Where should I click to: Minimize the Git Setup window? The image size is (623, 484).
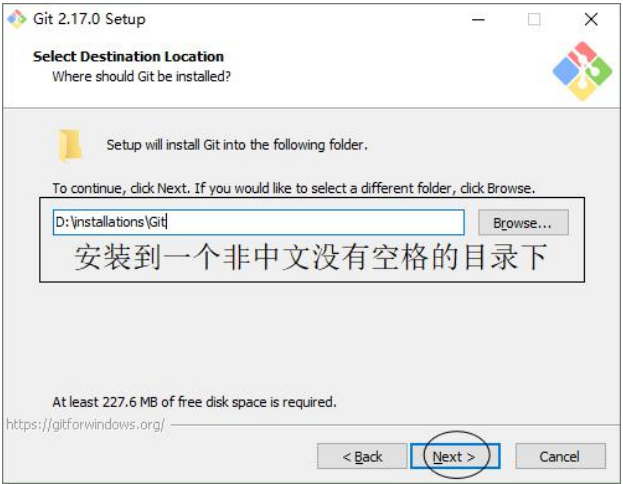[x=478, y=19]
